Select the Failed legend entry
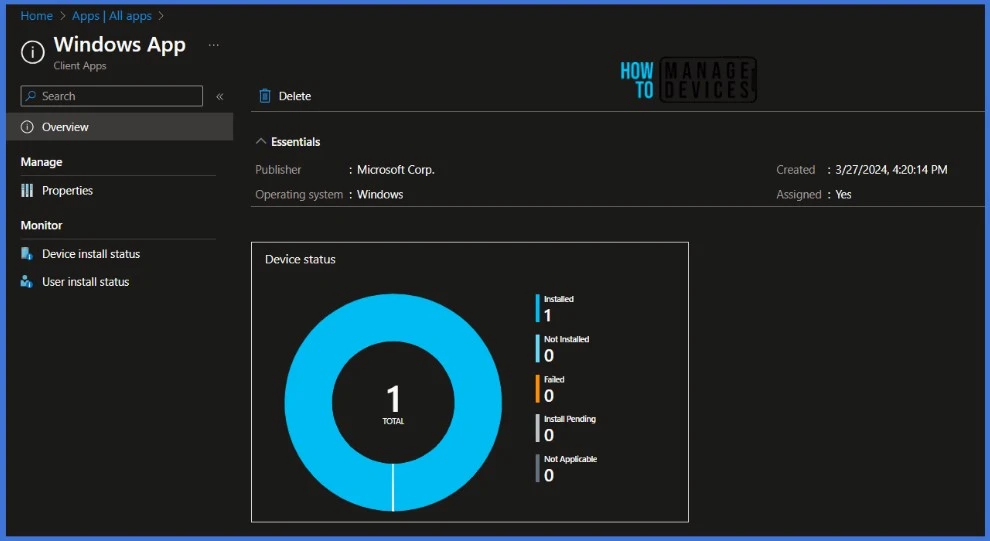990x541 pixels. click(551, 388)
